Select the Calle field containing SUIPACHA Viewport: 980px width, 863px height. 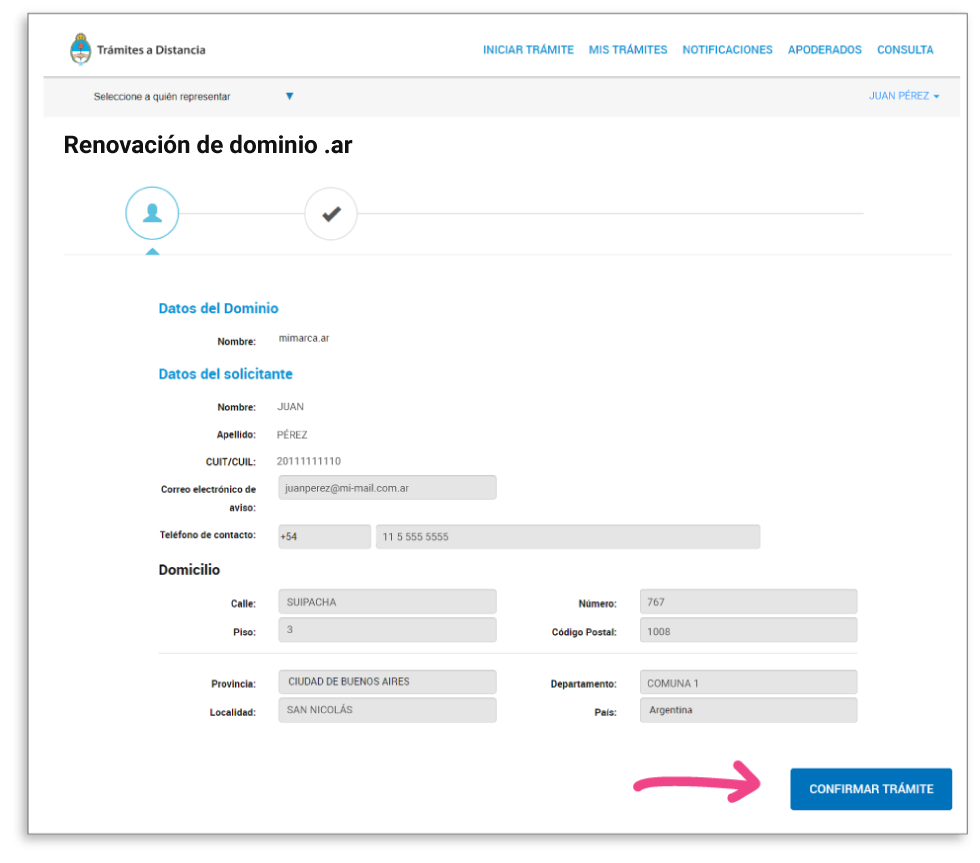[x=387, y=601]
